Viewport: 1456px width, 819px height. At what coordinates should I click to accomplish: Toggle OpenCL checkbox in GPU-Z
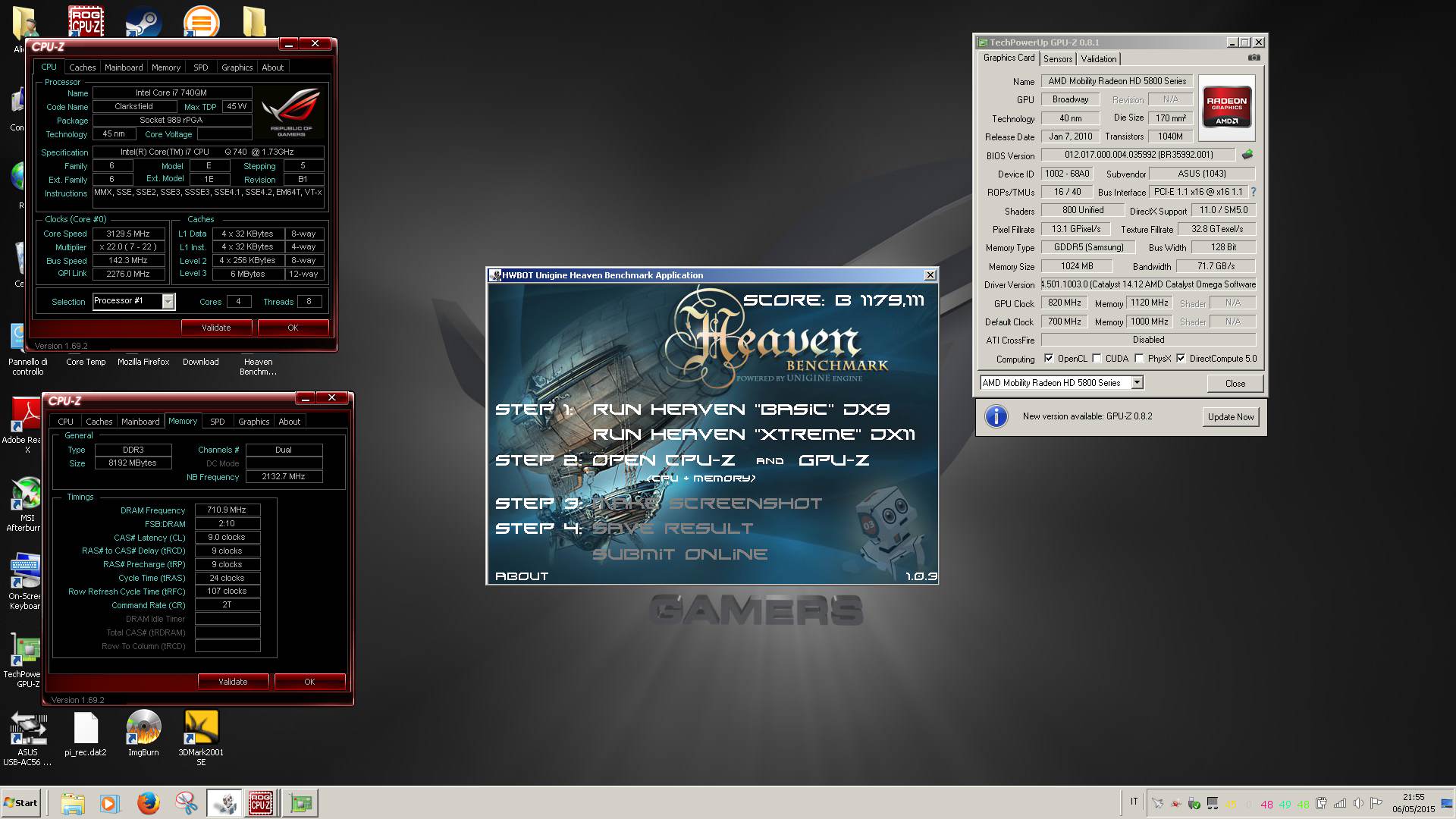[1049, 359]
